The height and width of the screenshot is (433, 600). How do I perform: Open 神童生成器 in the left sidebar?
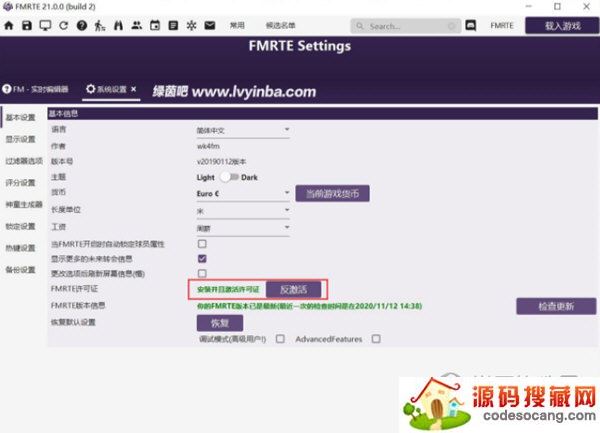coord(24,205)
